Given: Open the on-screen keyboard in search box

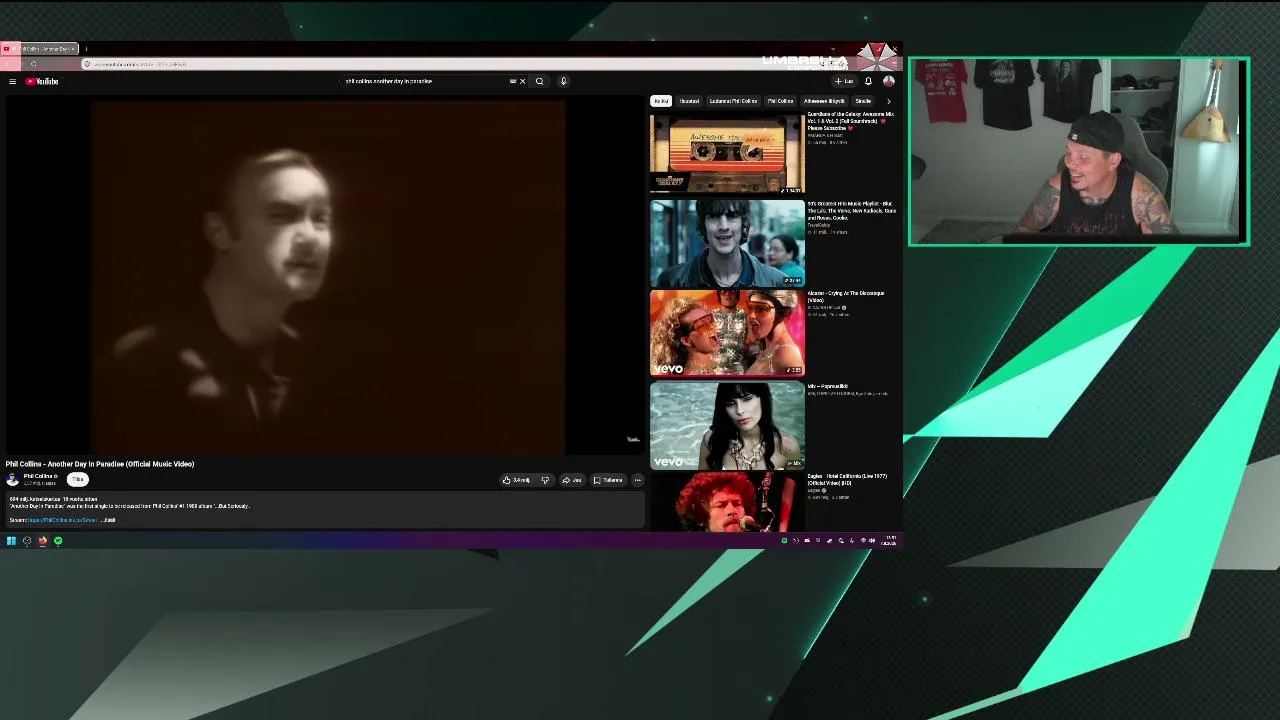Looking at the screenshot, I should pyautogui.click(x=513, y=81).
